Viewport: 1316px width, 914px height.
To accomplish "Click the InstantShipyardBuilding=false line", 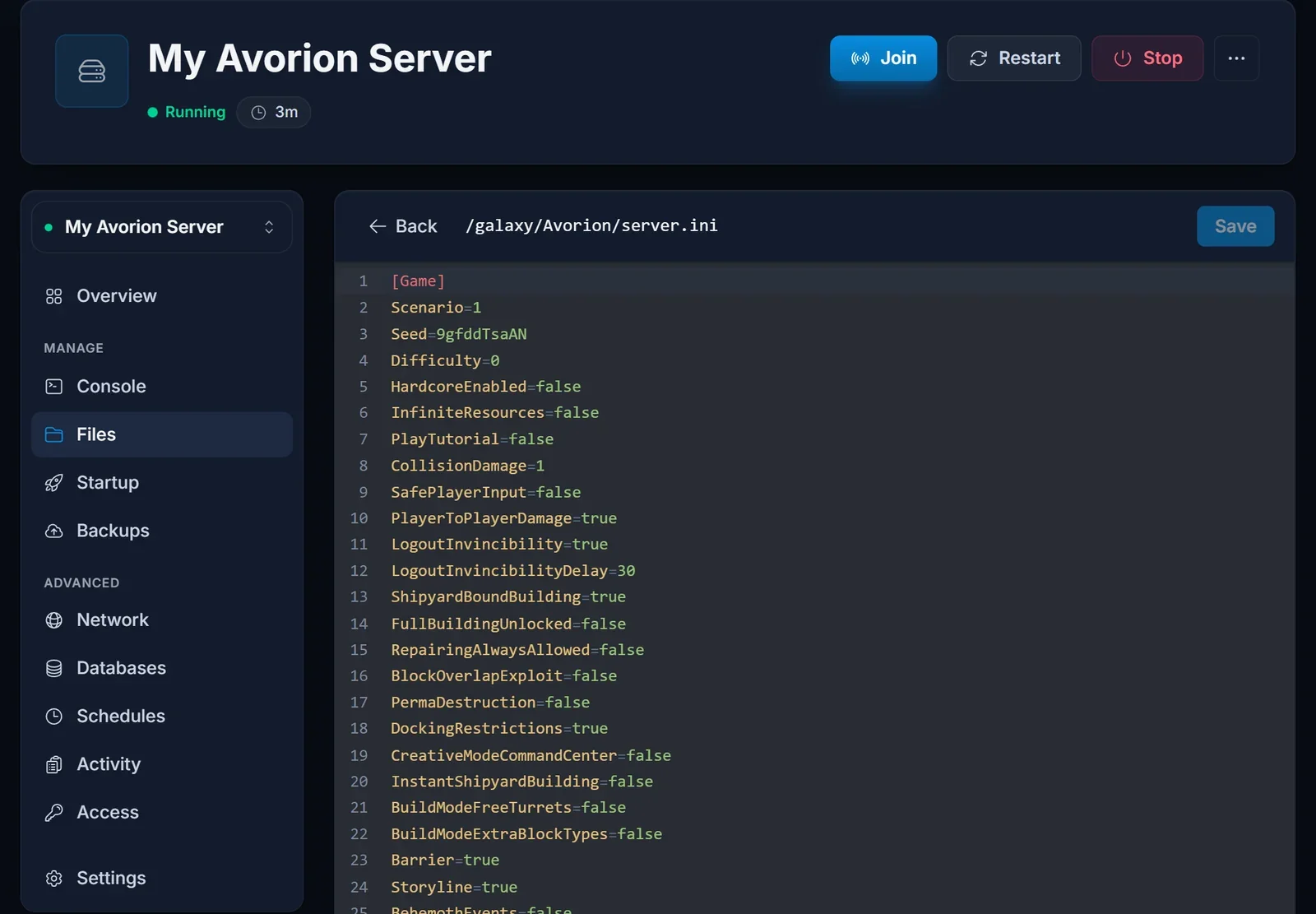I will 521,782.
